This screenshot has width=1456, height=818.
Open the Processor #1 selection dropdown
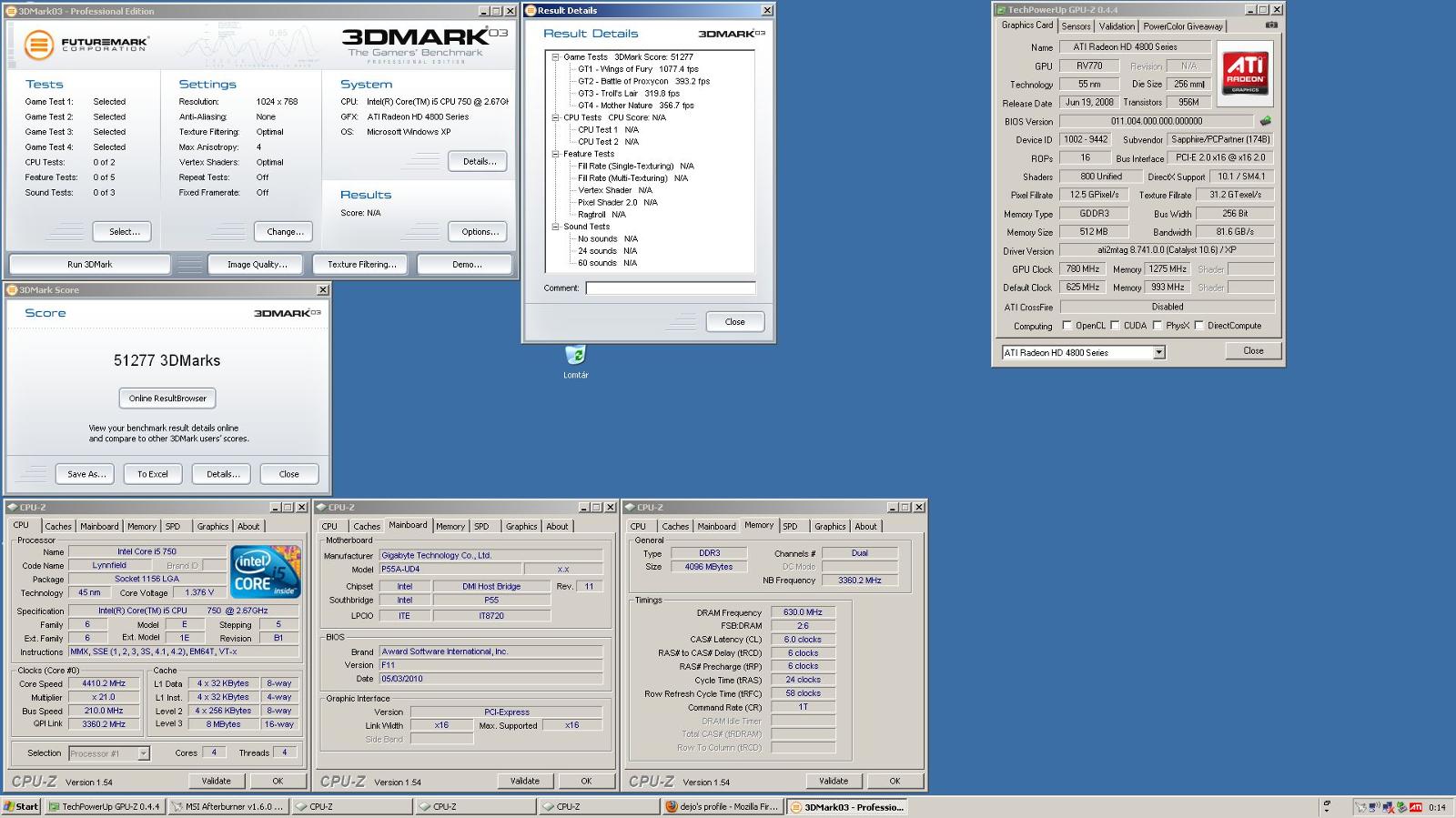pyautogui.click(x=143, y=753)
